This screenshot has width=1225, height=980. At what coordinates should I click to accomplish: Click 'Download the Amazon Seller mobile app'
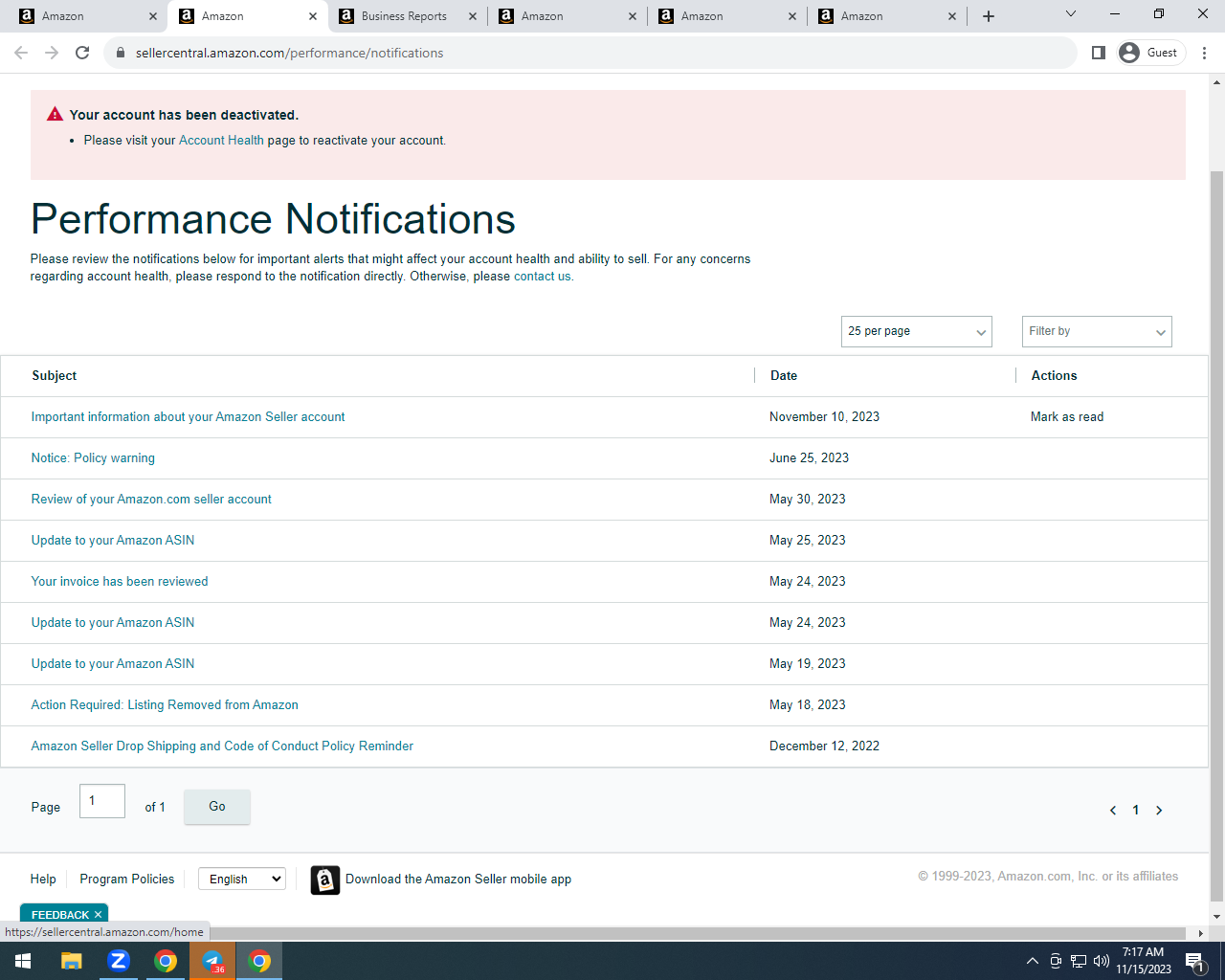coord(458,880)
